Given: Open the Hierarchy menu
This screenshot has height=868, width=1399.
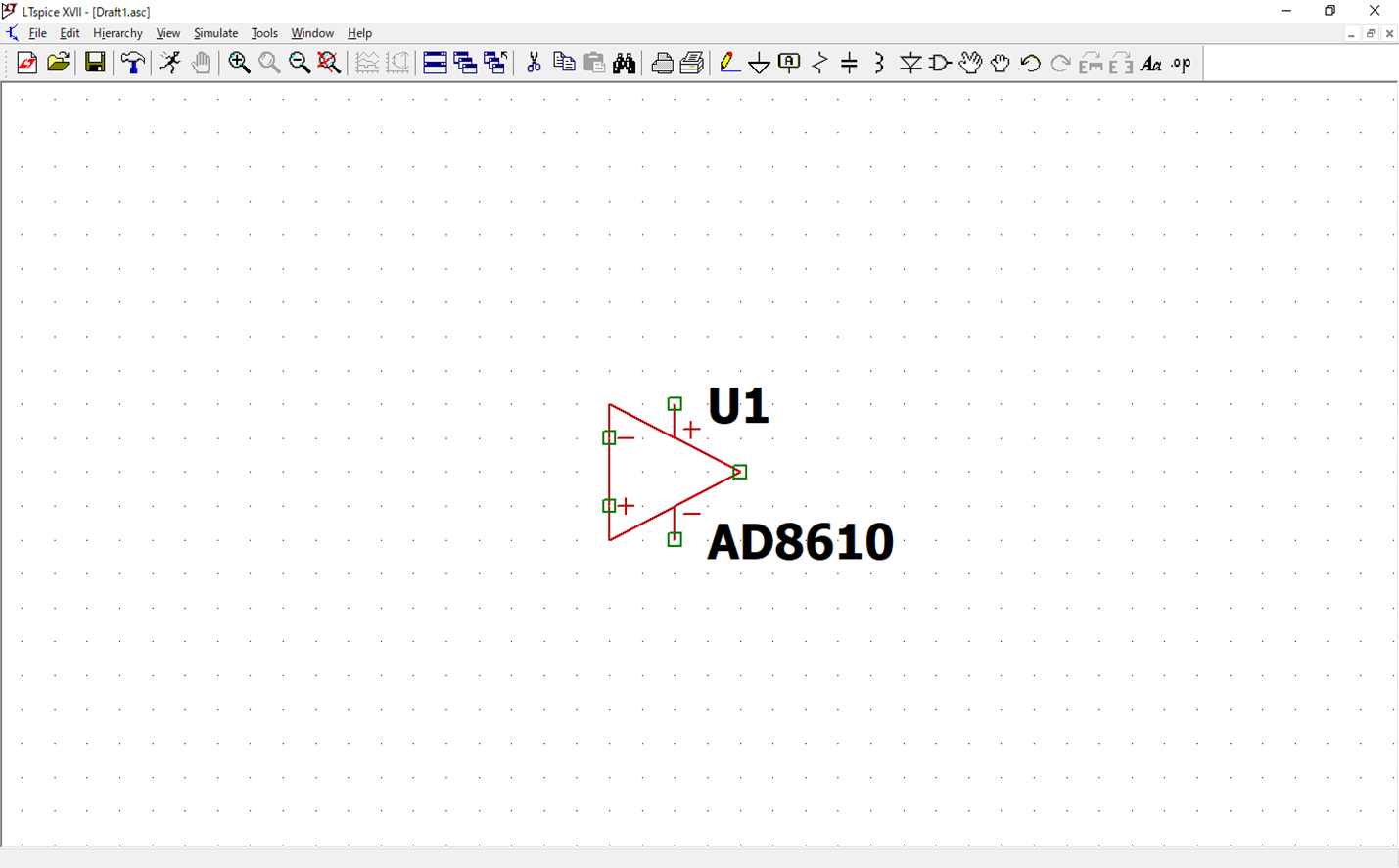Looking at the screenshot, I should point(117,33).
